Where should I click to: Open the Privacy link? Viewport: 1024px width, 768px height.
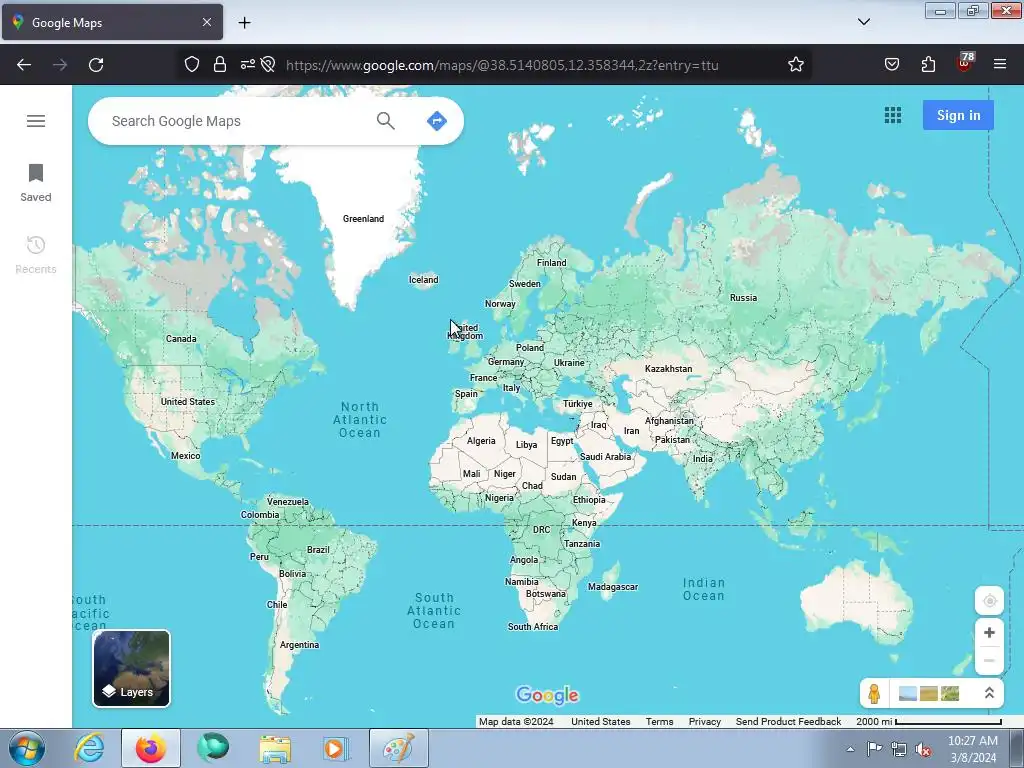coord(705,722)
